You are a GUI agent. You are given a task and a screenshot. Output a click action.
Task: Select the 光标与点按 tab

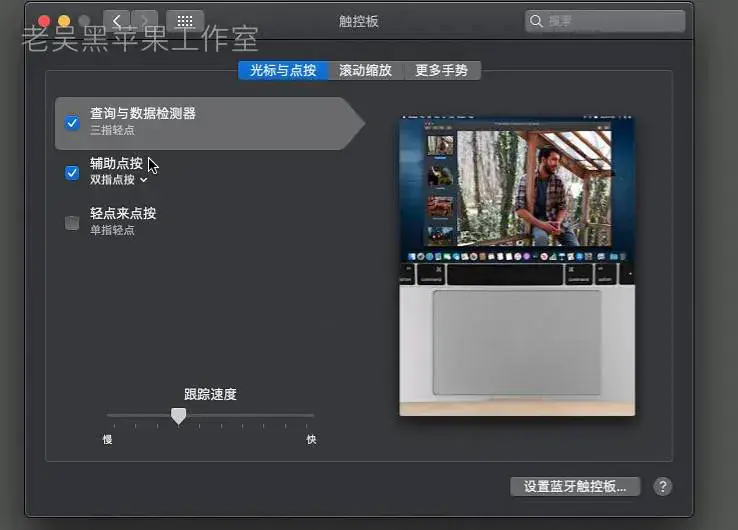283,71
